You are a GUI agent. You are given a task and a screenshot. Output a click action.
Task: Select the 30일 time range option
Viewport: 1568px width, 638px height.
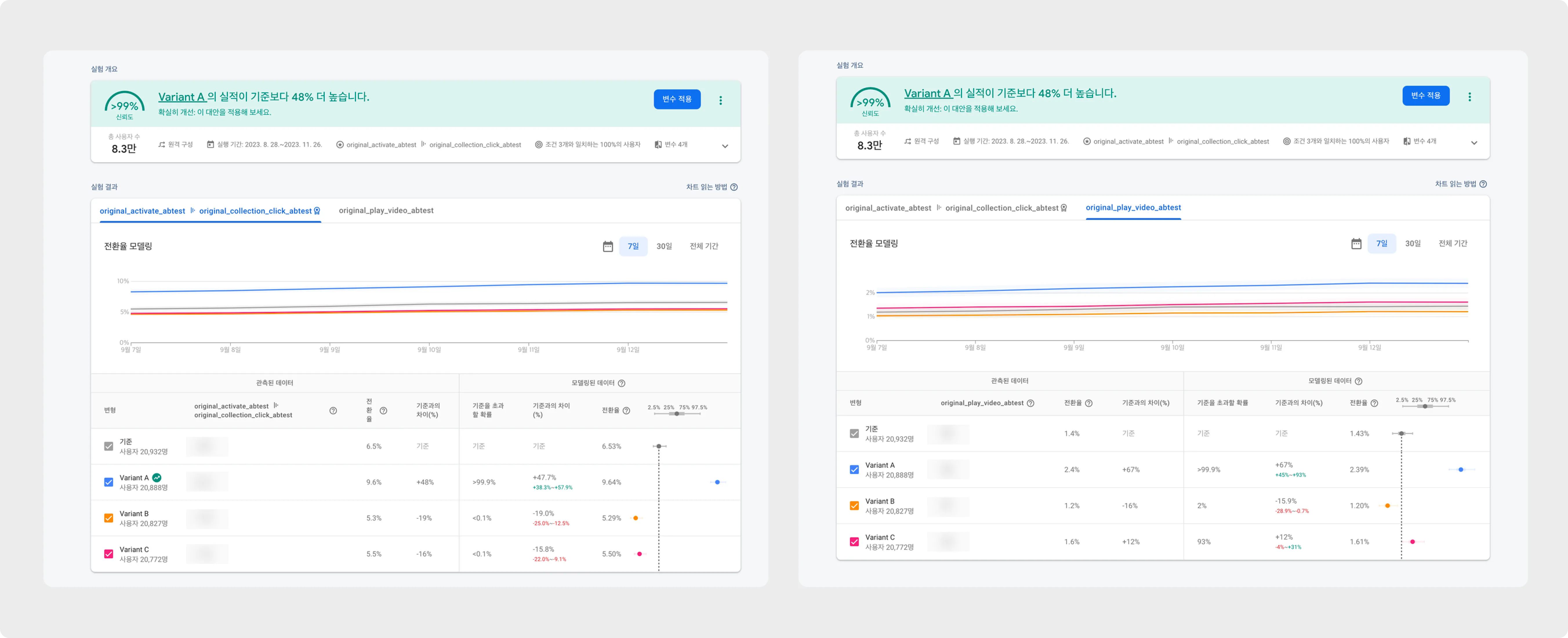(x=664, y=246)
